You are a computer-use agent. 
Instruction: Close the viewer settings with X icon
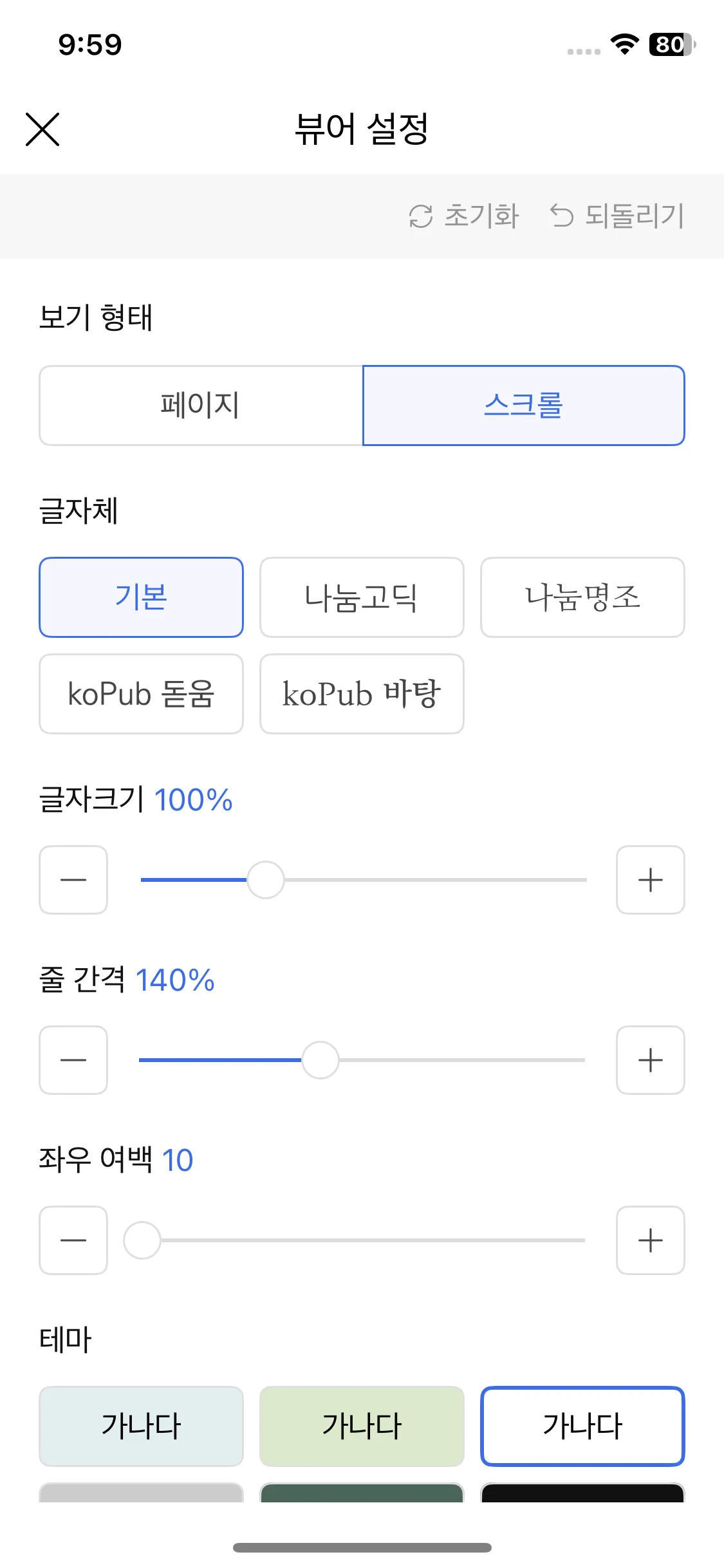42,129
